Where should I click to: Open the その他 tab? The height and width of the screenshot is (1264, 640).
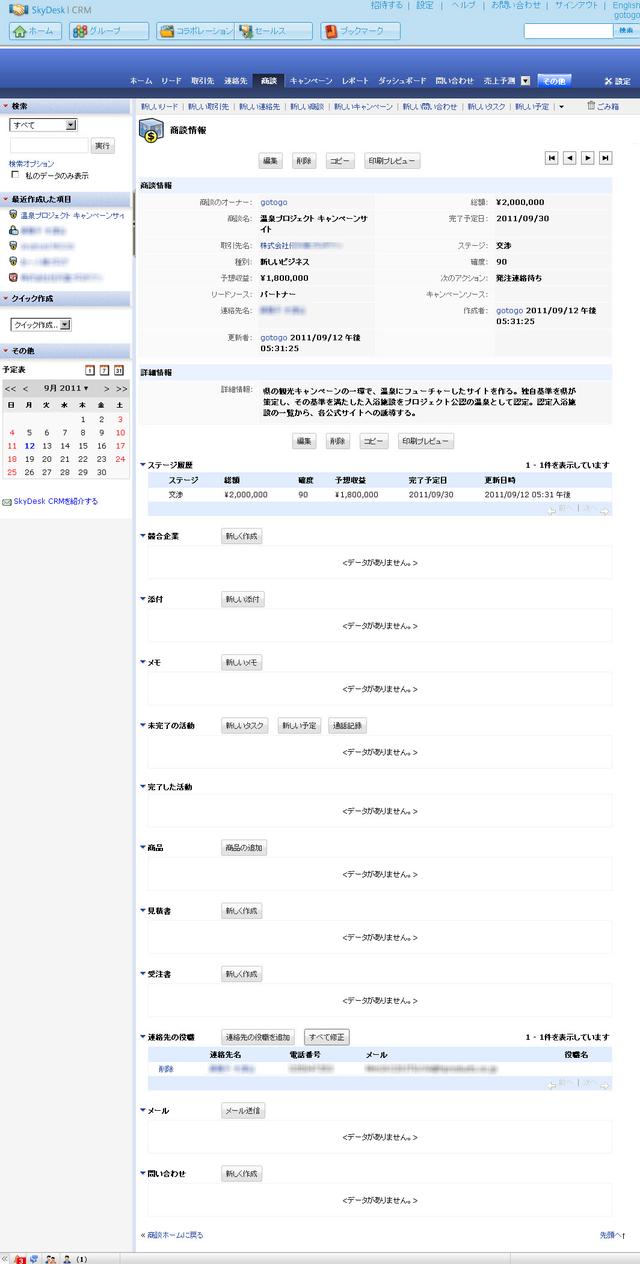[x=553, y=80]
